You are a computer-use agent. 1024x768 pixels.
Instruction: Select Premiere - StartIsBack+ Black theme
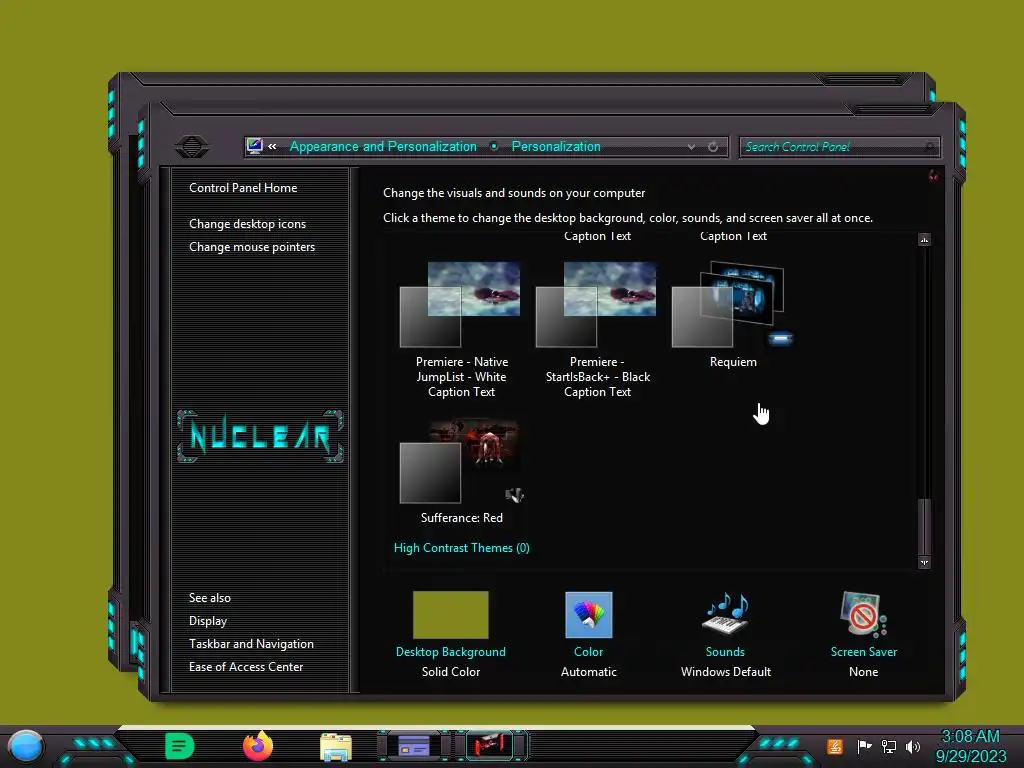pyautogui.click(x=597, y=330)
